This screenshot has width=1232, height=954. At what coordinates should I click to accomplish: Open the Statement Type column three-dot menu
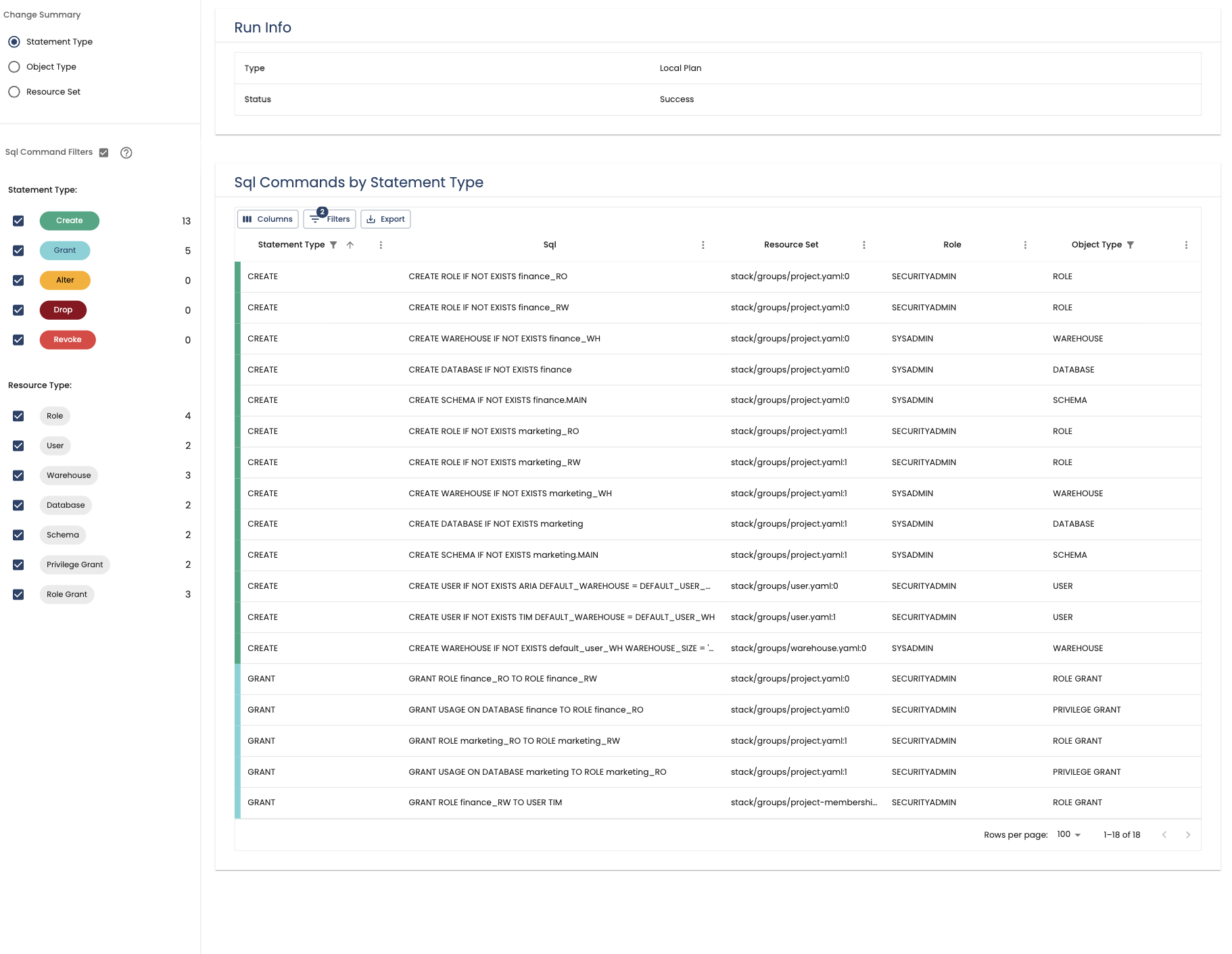click(x=381, y=245)
